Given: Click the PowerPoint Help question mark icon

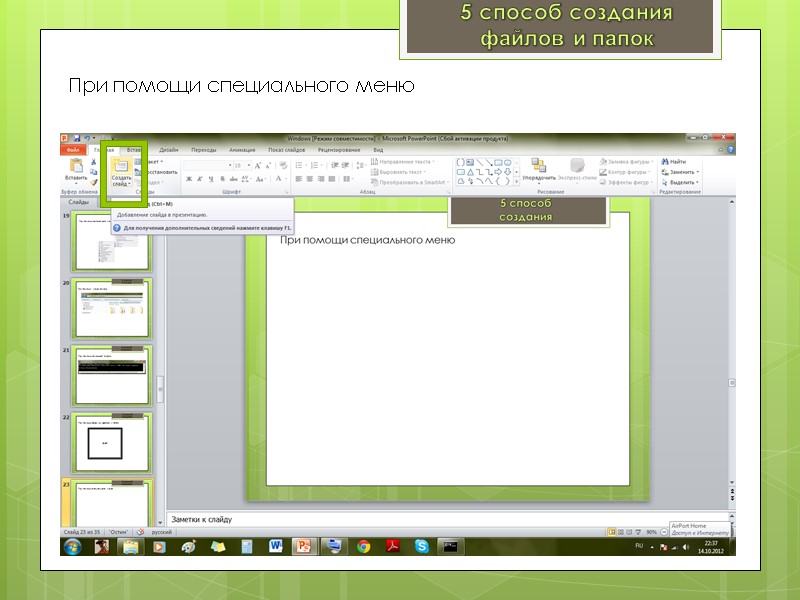Looking at the screenshot, I should click(731, 149).
